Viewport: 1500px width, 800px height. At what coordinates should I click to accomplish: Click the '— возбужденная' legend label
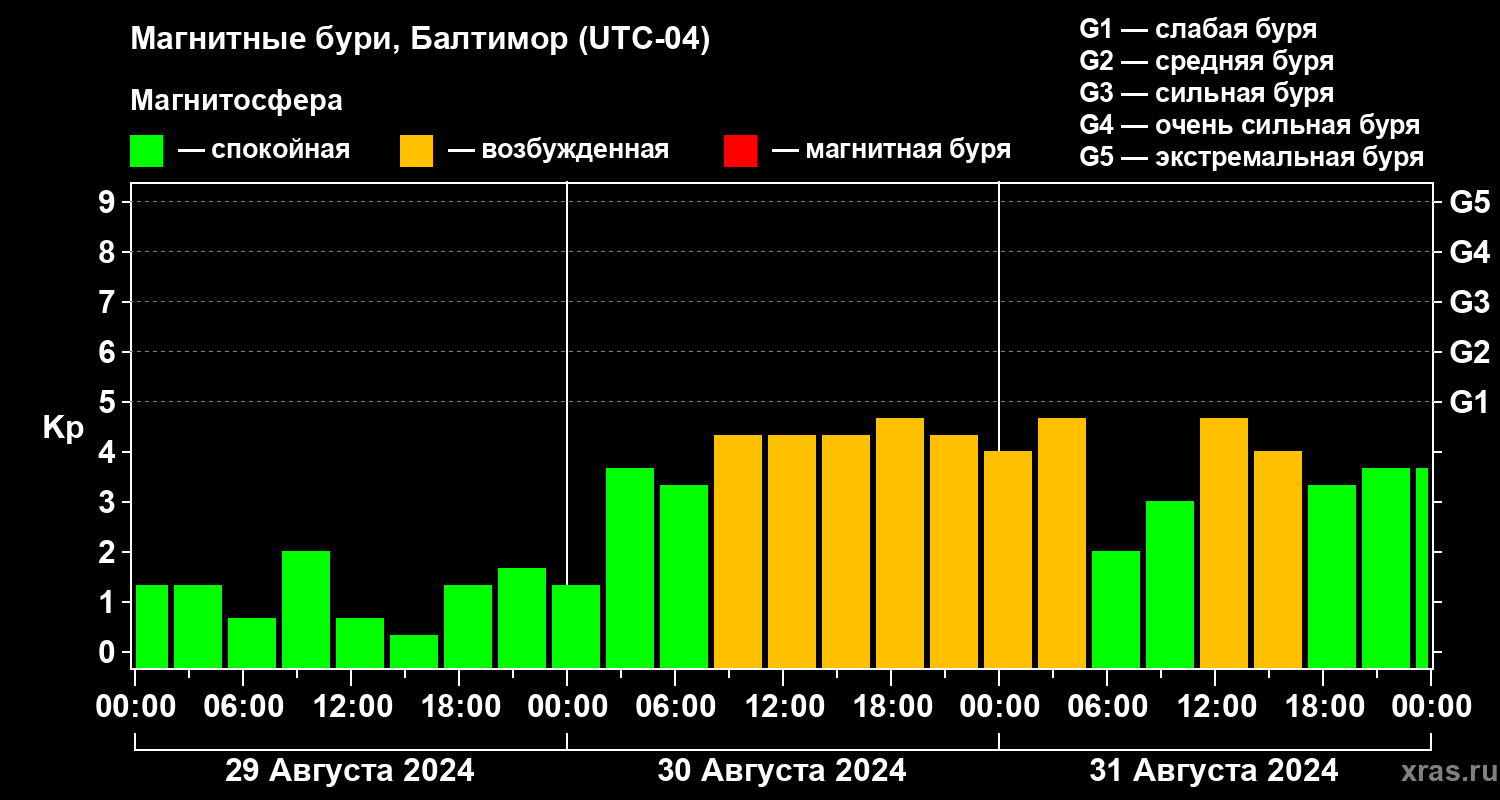(x=559, y=150)
